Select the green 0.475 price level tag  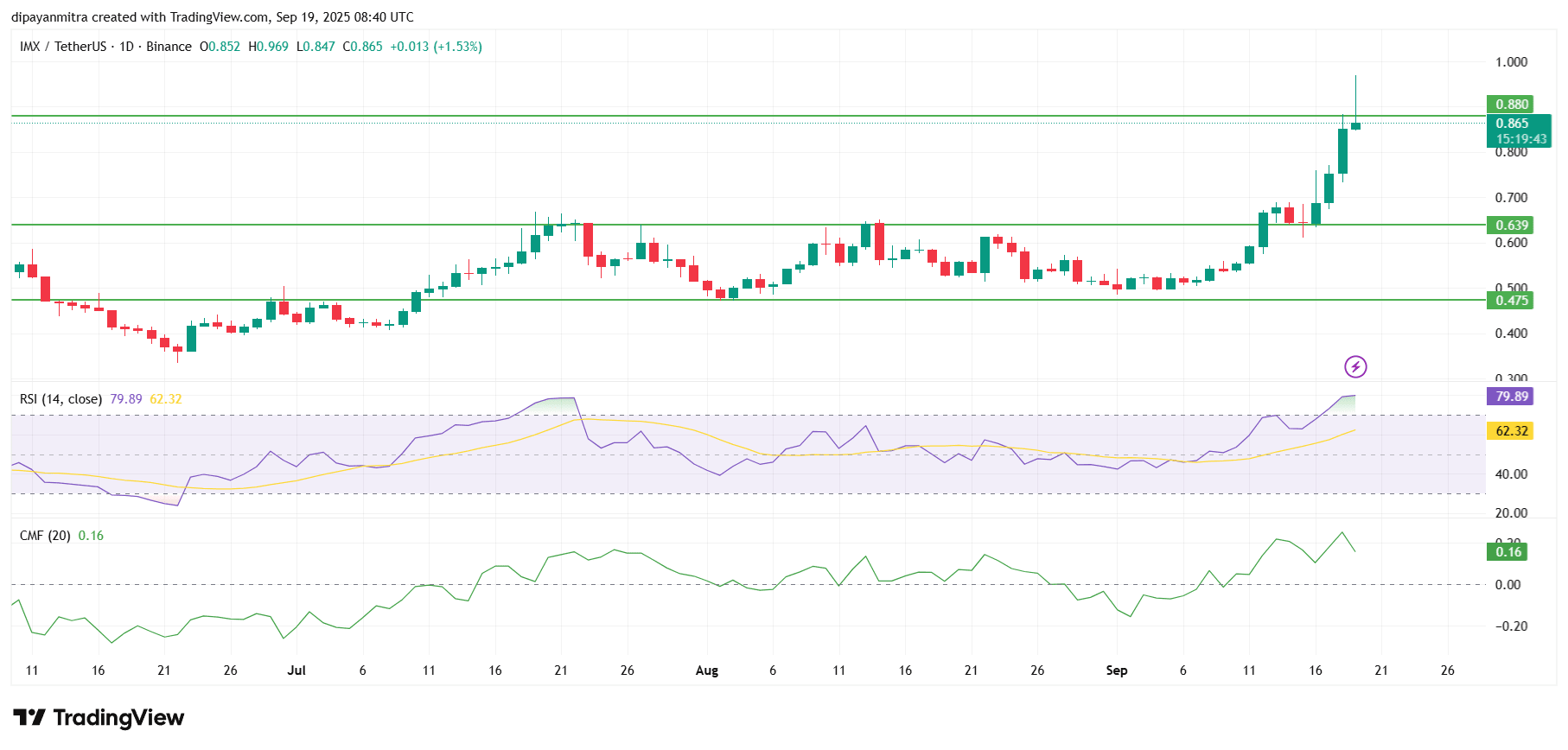[x=1509, y=301]
